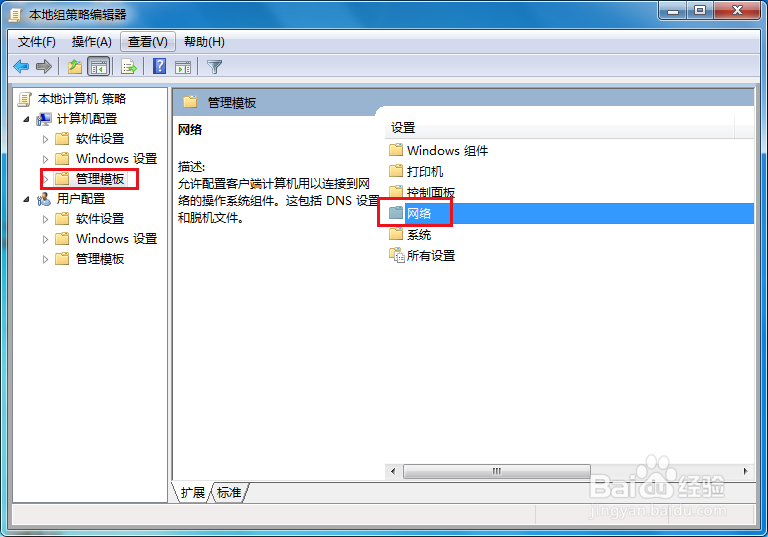Toggle the Show/Hide action pane icon
The width and height of the screenshot is (768, 537).
[x=183, y=67]
